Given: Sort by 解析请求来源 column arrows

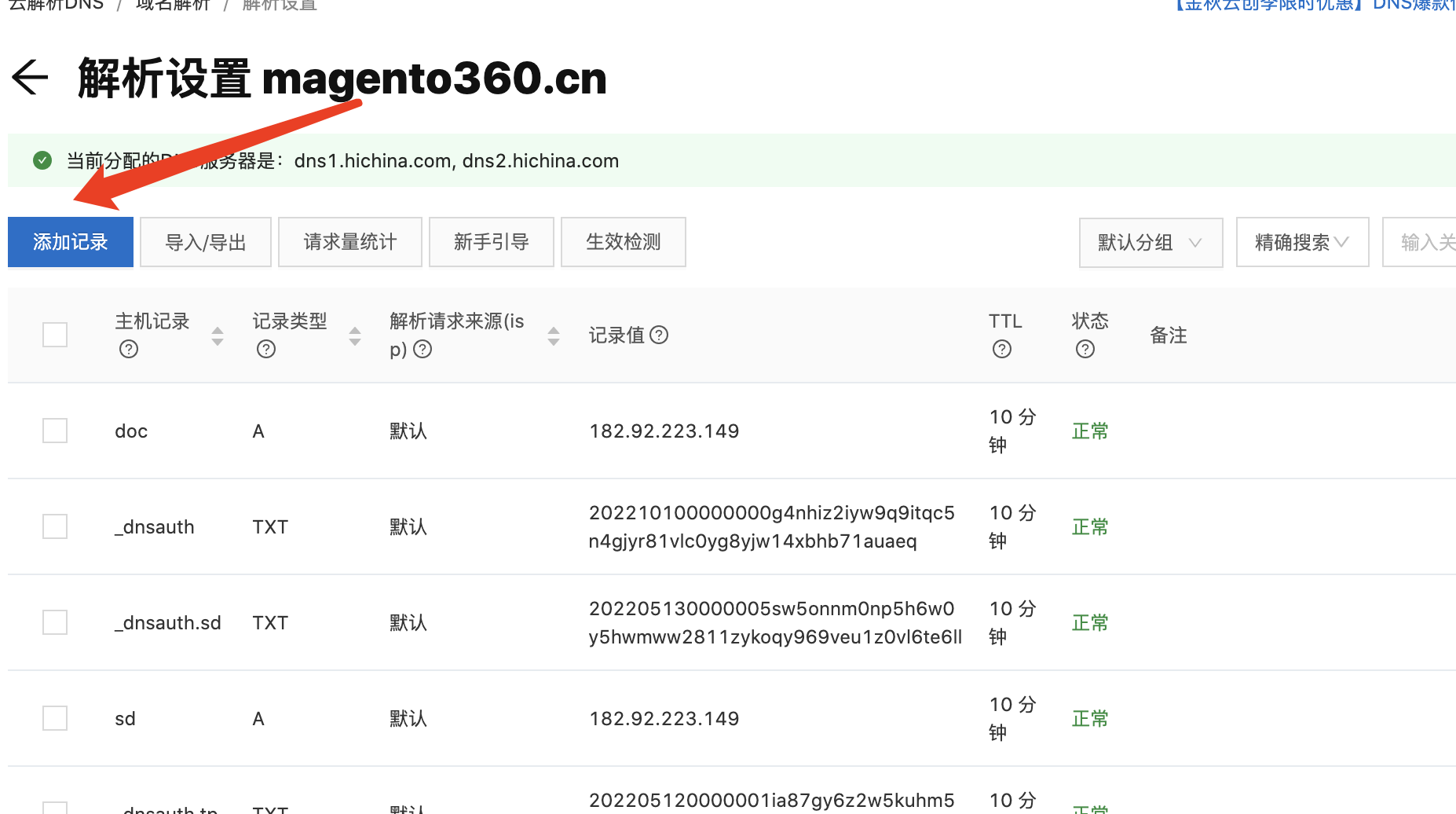Looking at the screenshot, I should (x=554, y=336).
